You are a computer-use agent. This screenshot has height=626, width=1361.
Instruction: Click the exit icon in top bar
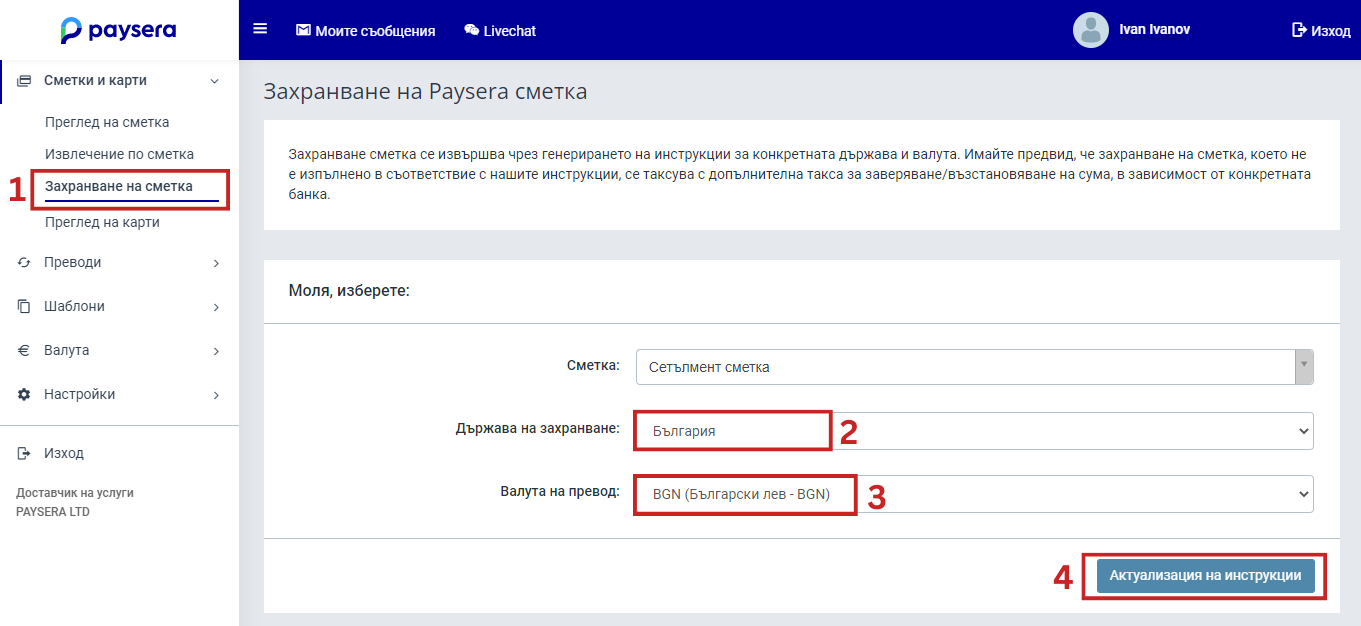[x=1299, y=30]
